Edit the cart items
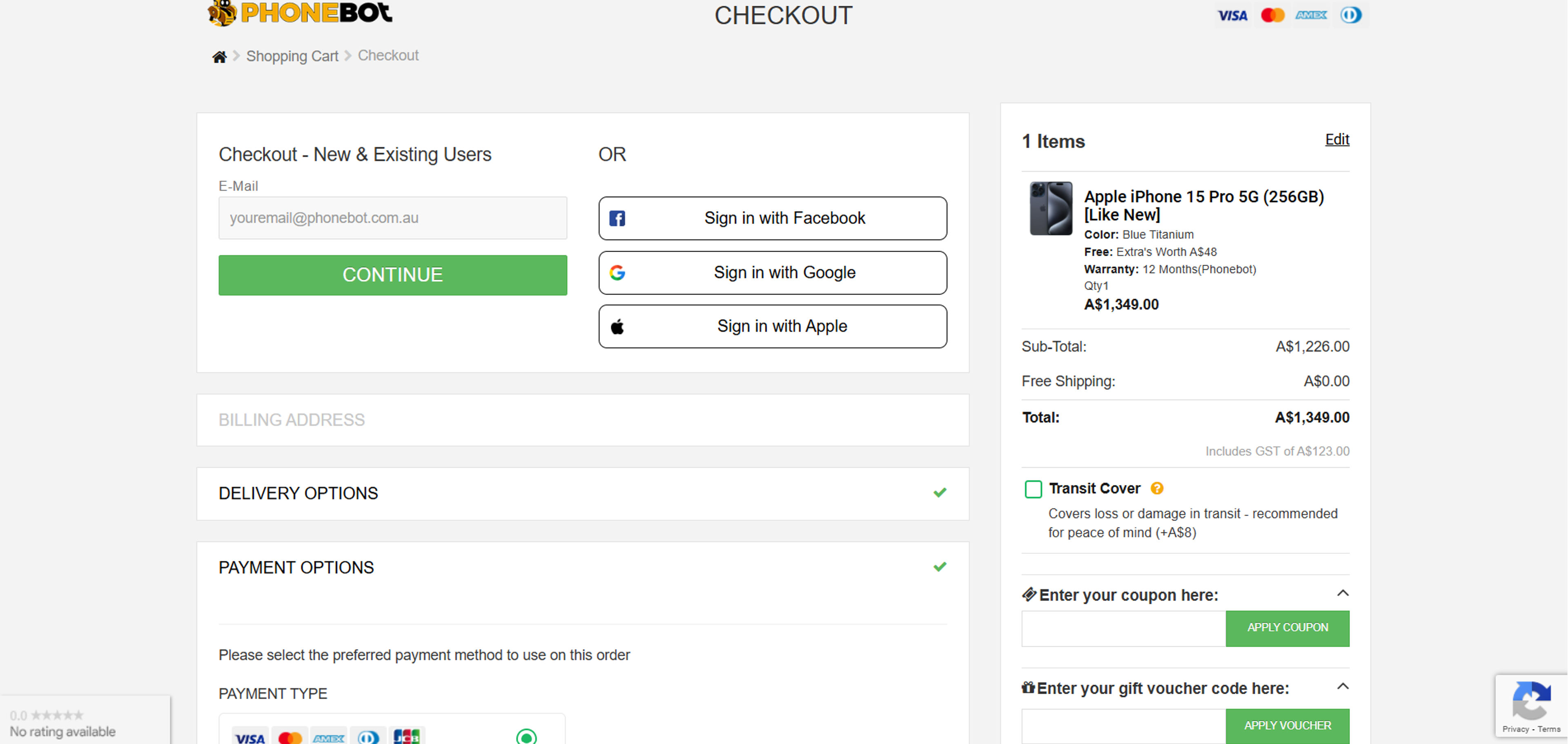 coord(1337,139)
